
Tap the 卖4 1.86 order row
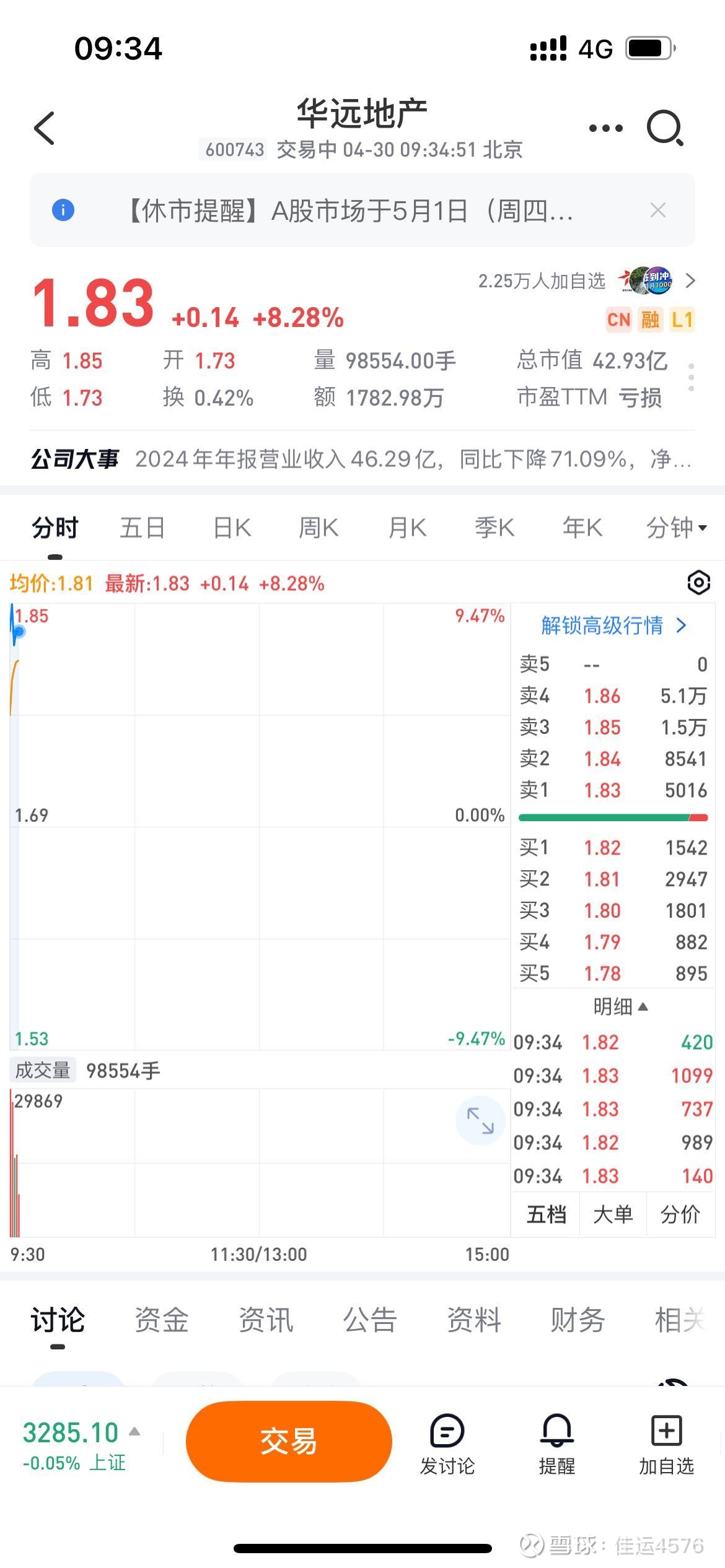tap(613, 695)
